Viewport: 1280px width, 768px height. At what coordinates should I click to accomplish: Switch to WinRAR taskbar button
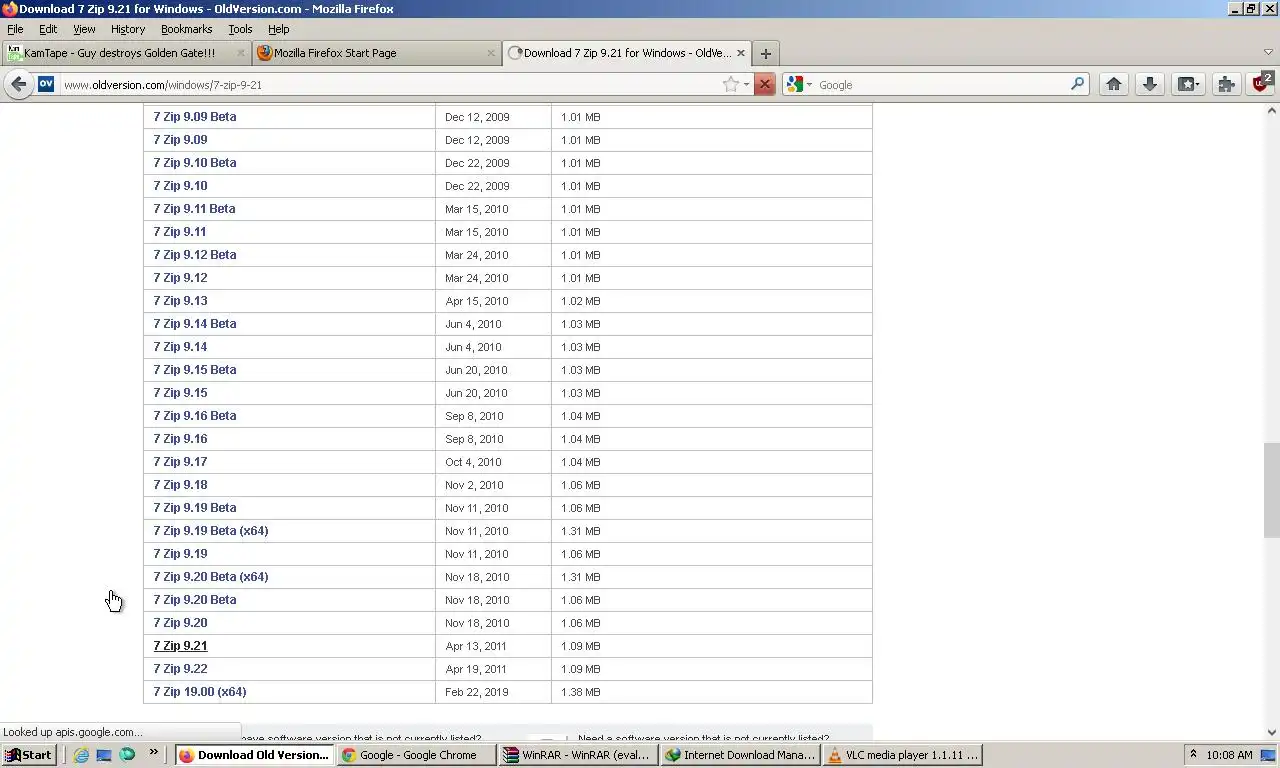click(578, 755)
